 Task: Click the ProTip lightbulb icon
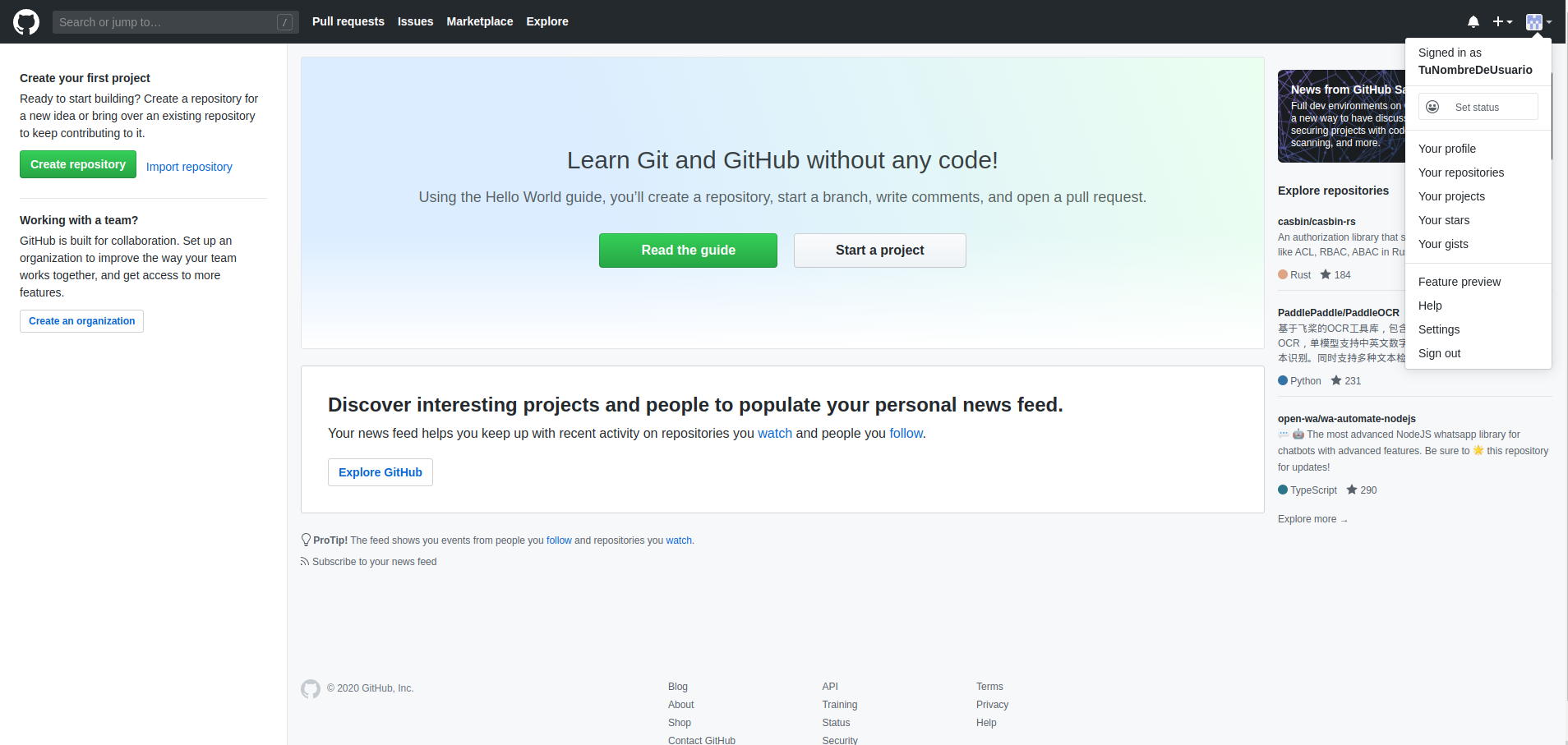(x=306, y=540)
